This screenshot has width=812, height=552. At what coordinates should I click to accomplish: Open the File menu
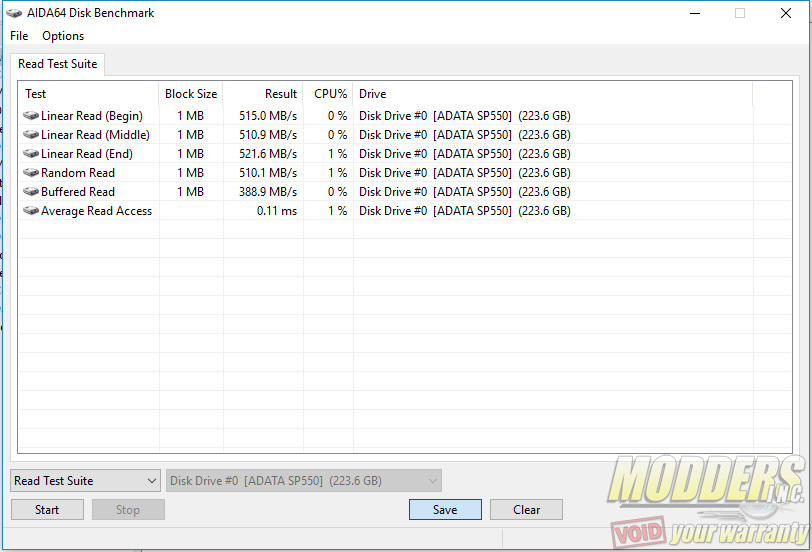coord(19,36)
